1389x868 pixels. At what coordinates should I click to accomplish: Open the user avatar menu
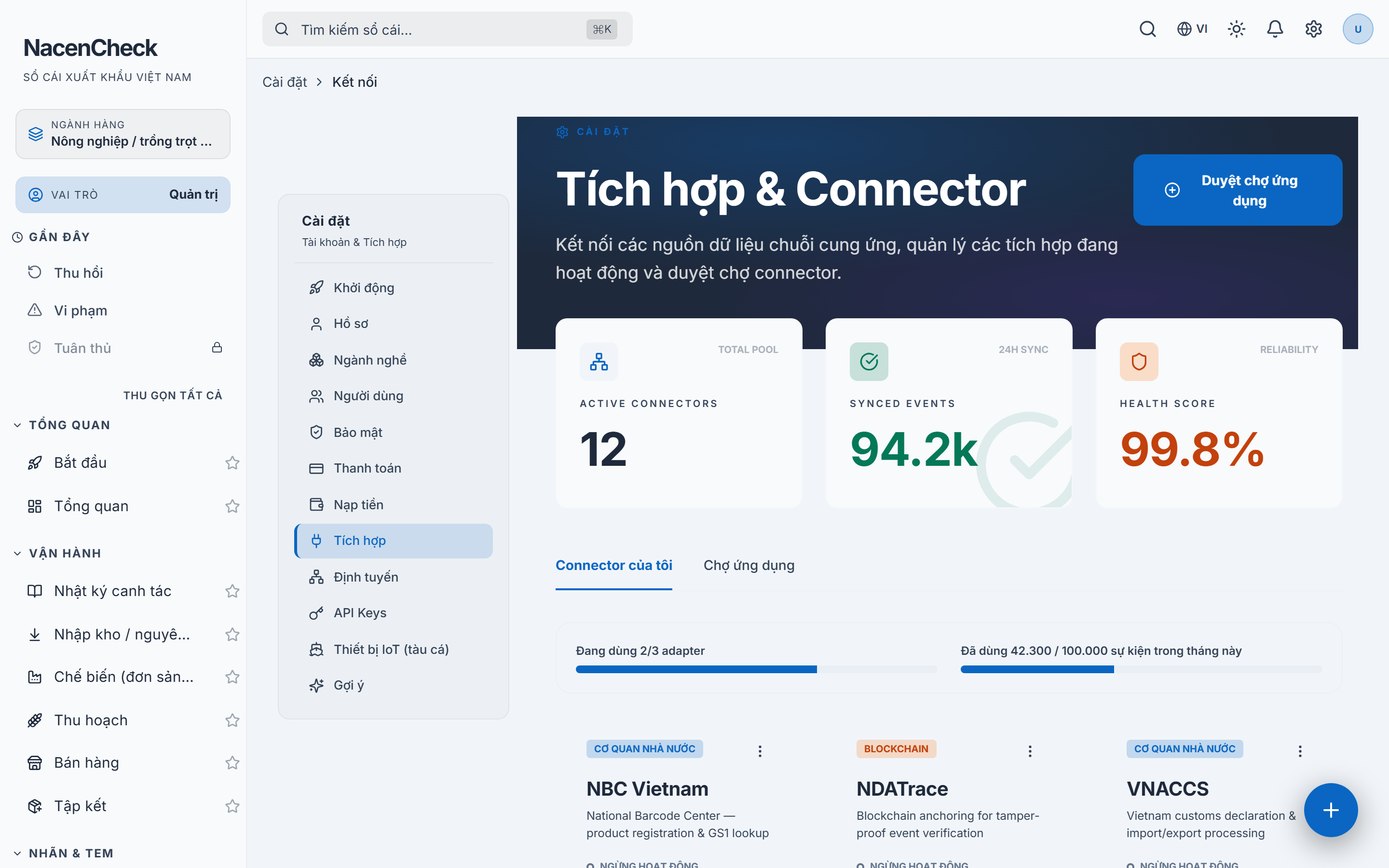[1358, 29]
